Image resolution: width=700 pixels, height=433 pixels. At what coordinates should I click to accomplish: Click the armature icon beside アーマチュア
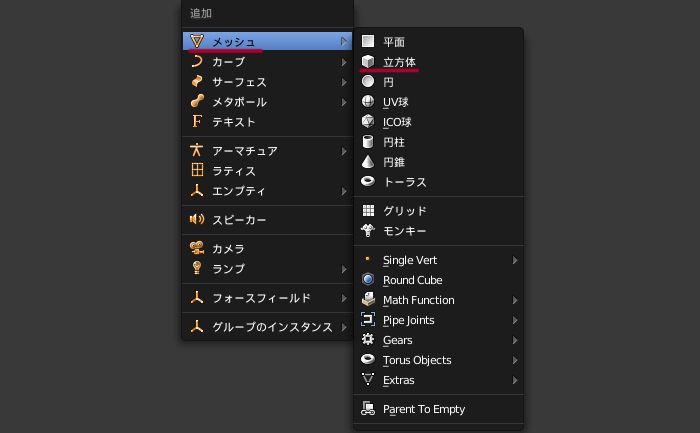point(197,151)
